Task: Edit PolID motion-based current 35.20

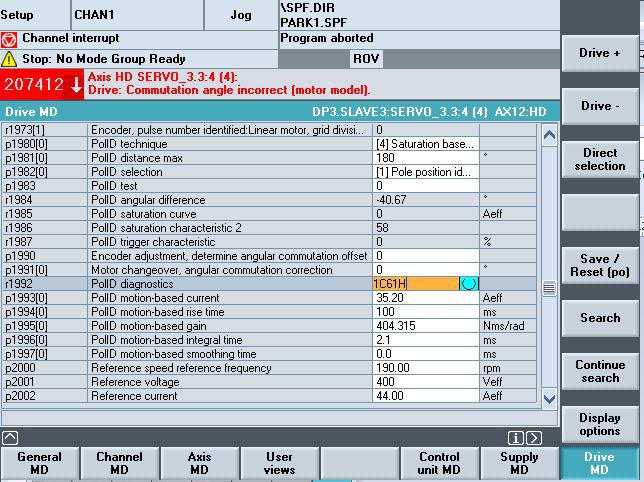Action: (426, 298)
